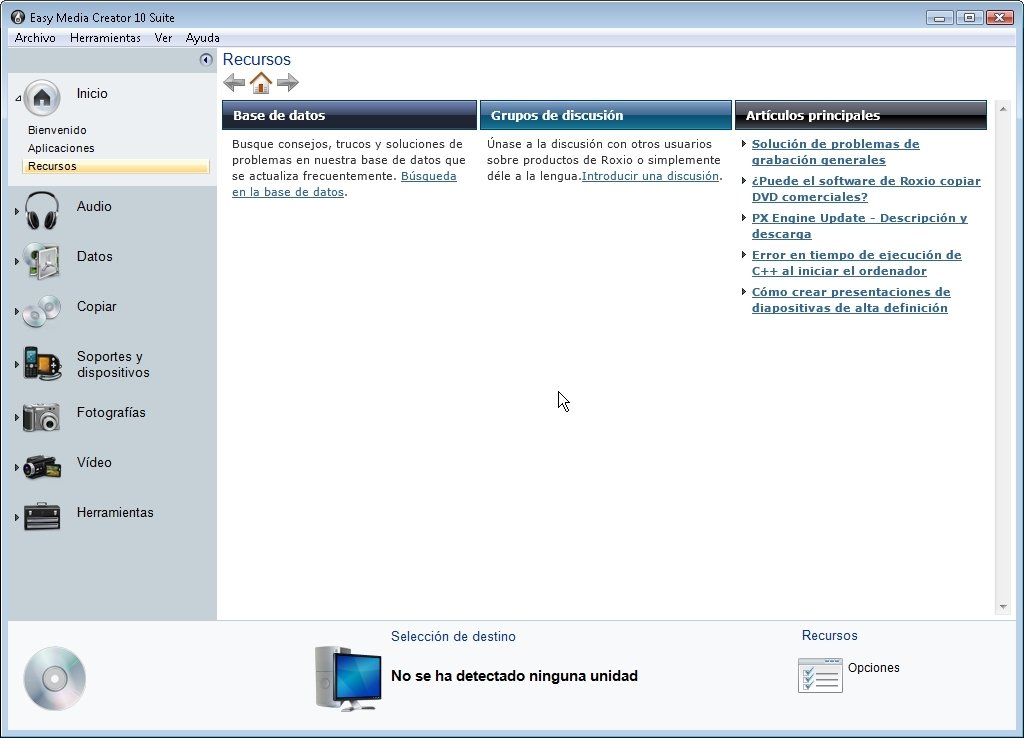Expand the Copiar section arrow
Image resolution: width=1024 pixels, height=738 pixels.
(16, 312)
